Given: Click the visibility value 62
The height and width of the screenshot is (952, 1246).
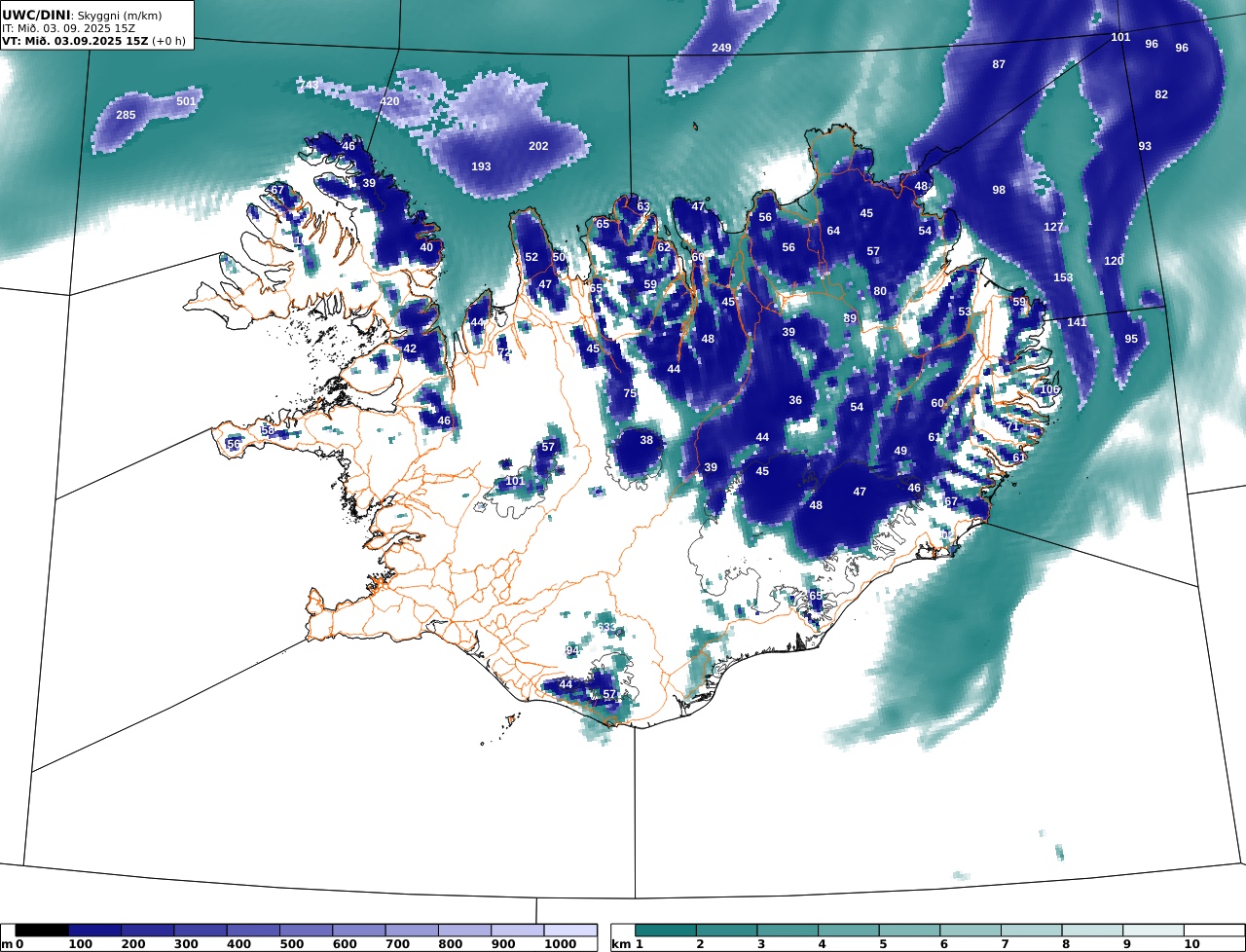Looking at the screenshot, I should pyautogui.click(x=664, y=247).
